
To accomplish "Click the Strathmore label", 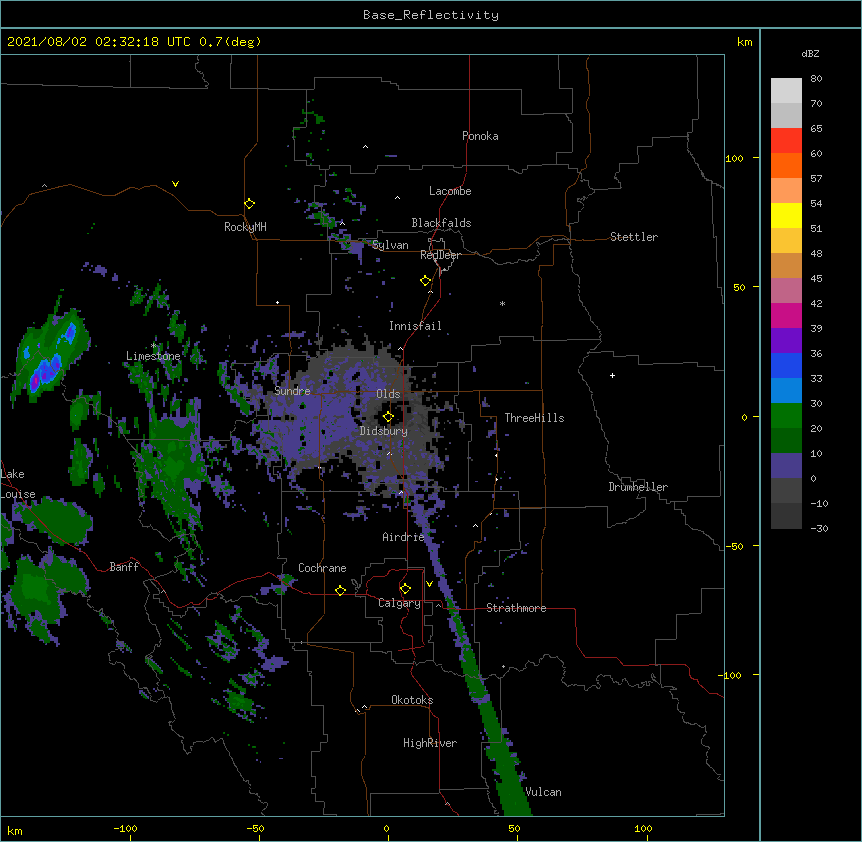I will pos(516,608).
